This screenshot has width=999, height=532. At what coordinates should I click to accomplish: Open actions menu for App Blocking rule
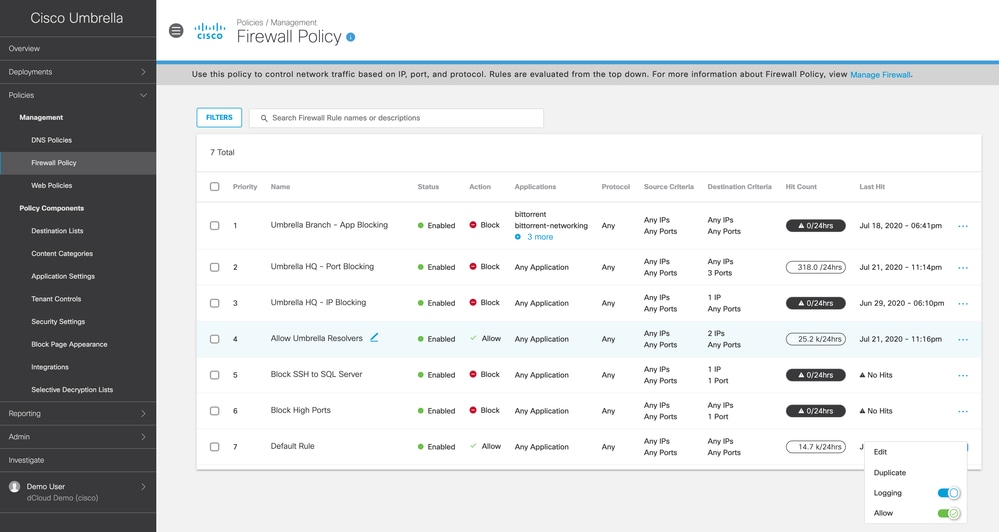[x=963, y=226]
